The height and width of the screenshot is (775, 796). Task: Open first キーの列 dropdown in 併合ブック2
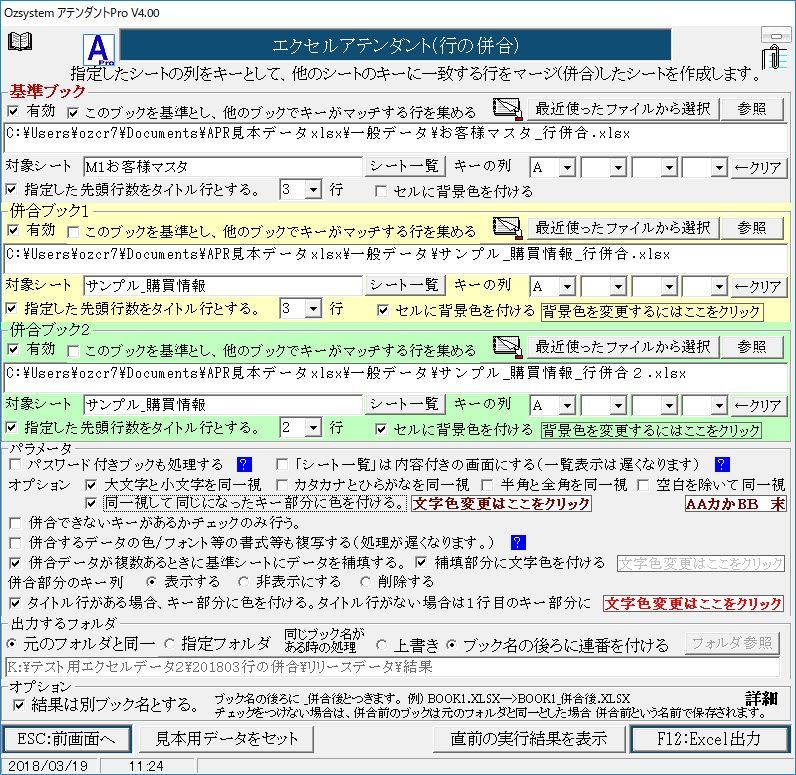click(567, 406)
